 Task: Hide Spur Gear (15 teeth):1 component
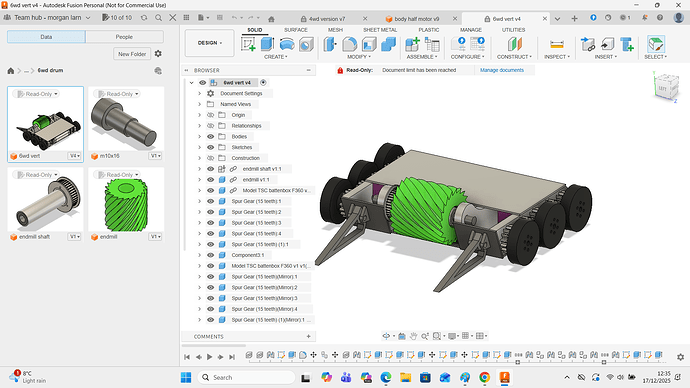(x=210, y=201)
